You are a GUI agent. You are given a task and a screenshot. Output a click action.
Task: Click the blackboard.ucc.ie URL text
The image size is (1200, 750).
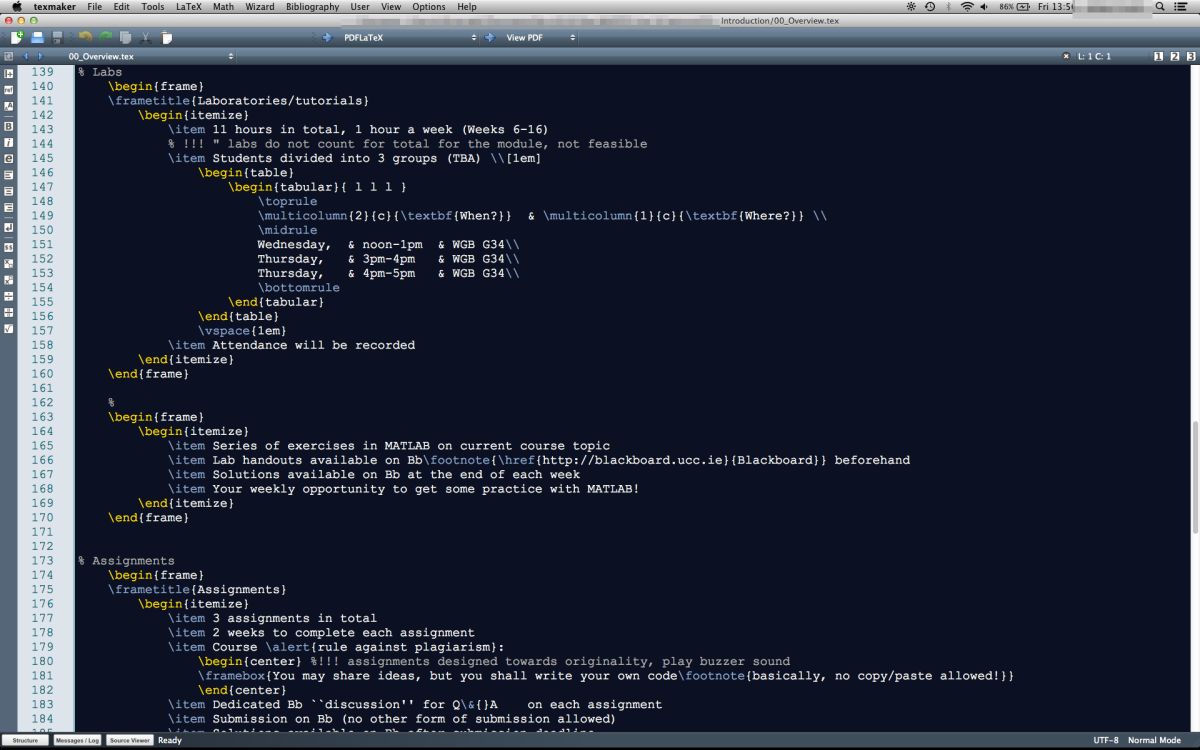click(x=630, y=460)
